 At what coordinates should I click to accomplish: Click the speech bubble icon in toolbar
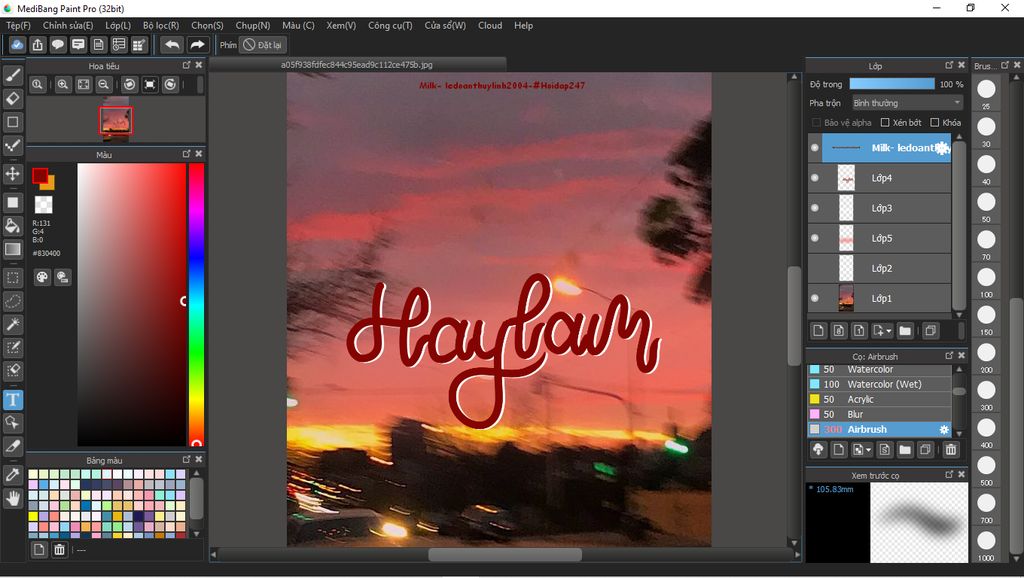58,44
